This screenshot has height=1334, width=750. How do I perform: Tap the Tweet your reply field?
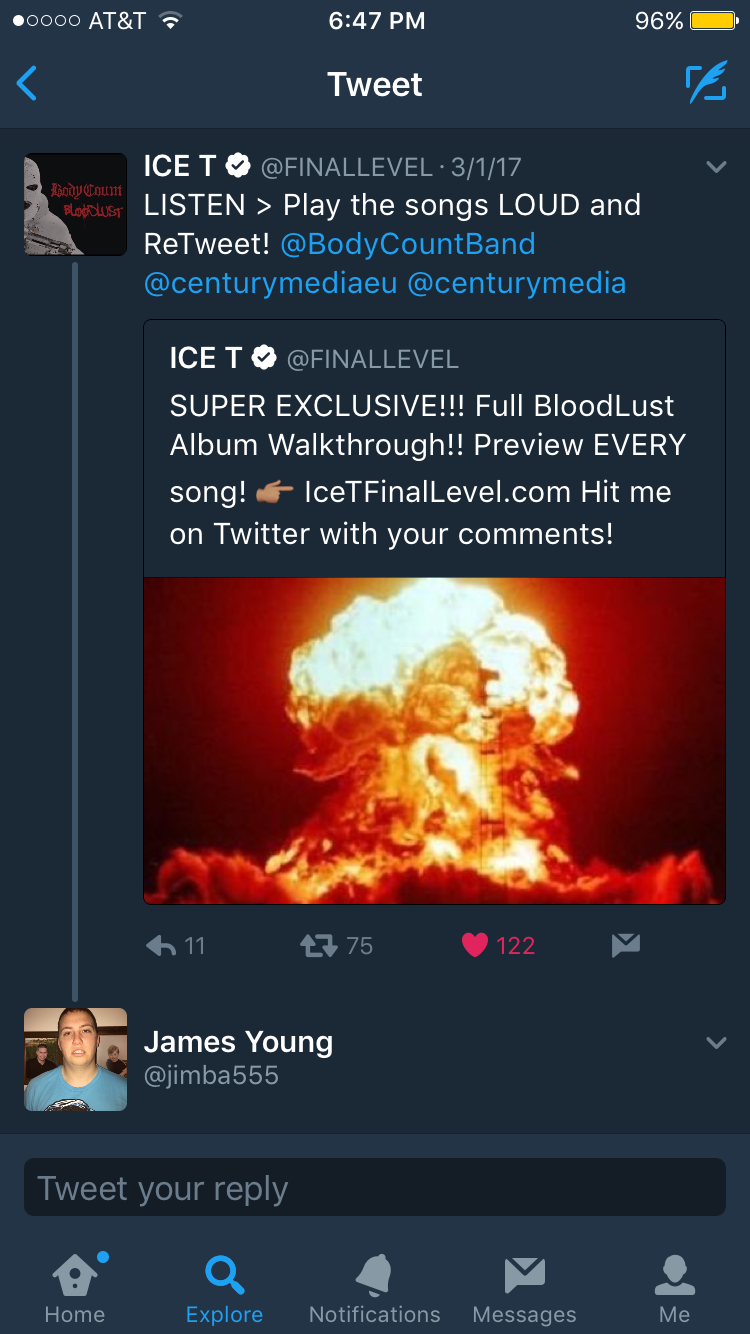point(374,1188)
